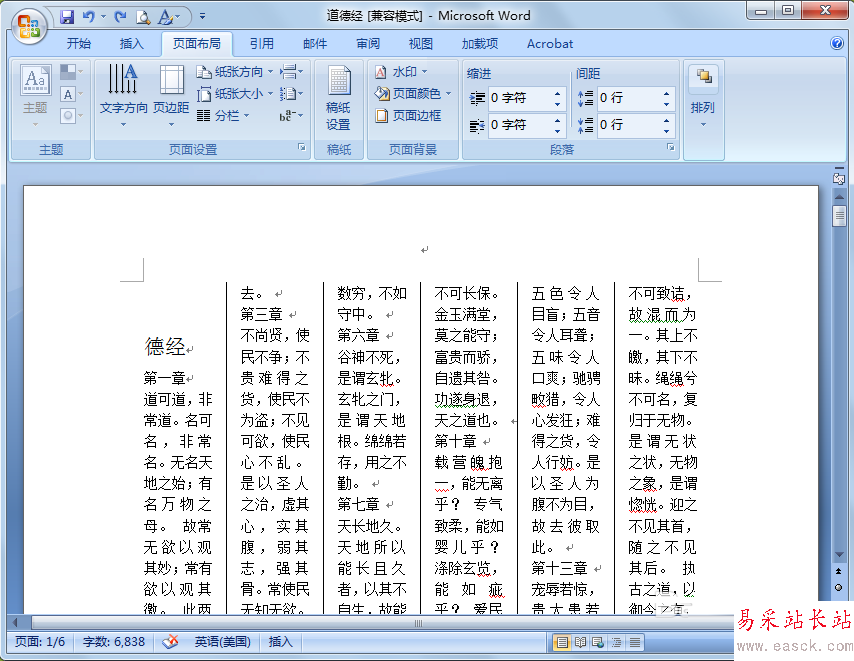The image size is (854, 661).
Task: Open Theme Effects option
Action: (x=71, y=115)
